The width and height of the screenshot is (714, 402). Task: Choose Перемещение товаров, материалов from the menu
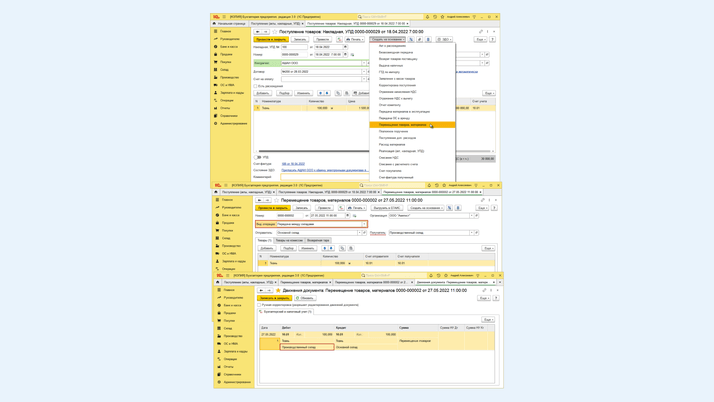point(403,125)
